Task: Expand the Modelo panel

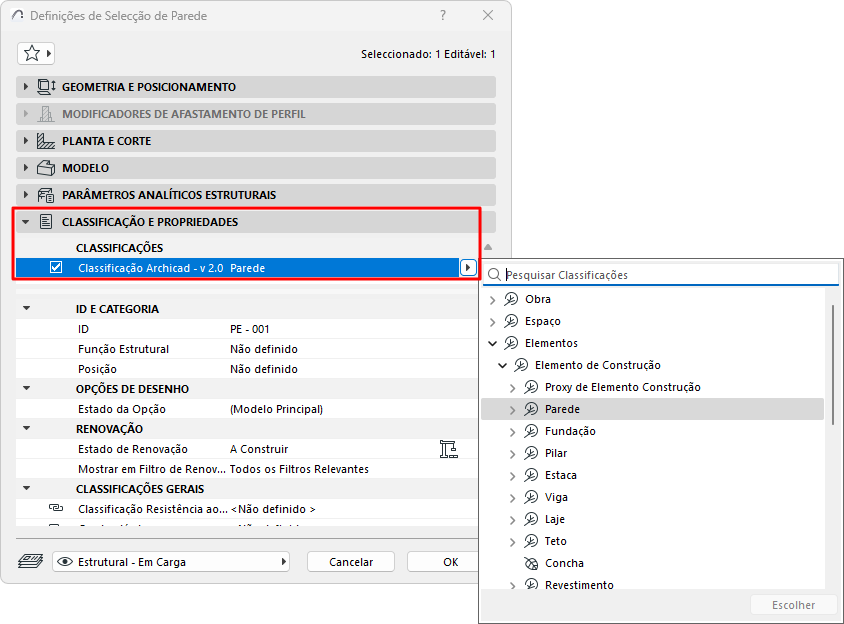Action: click(x=25, y=168)
